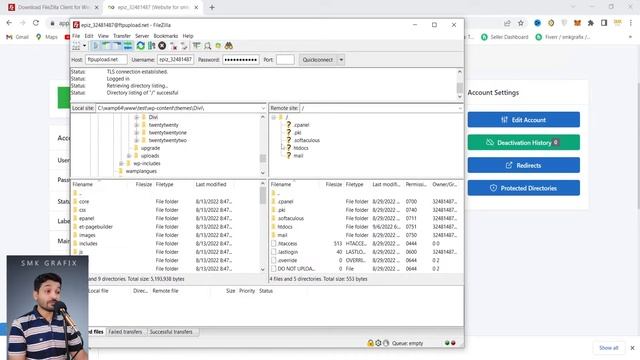This screenshot has width=640, height=360.
Task: Click the Port input field
Action: coord(285,60)
